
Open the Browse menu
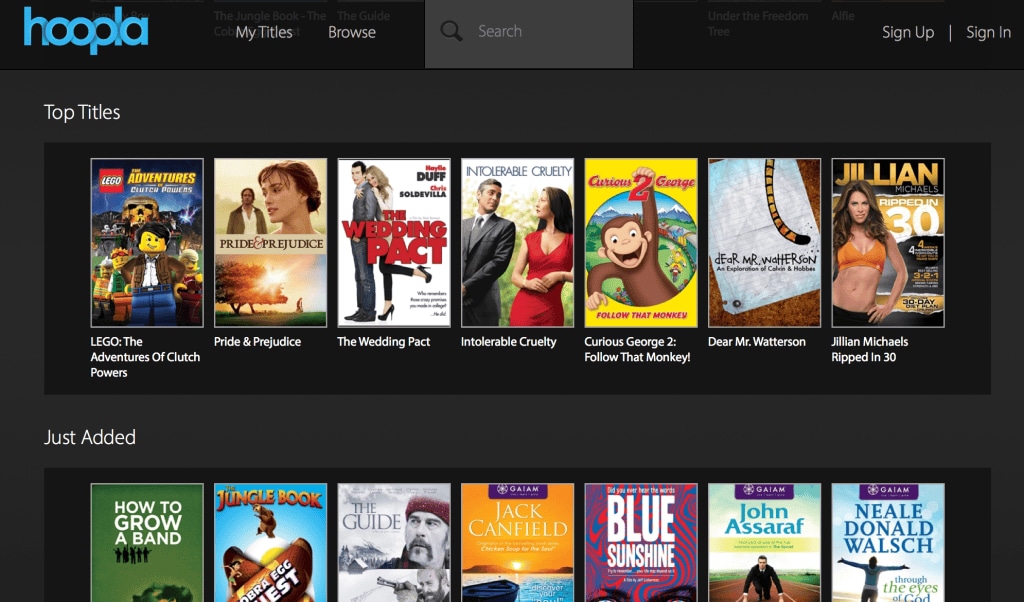(x=352, y=32)
